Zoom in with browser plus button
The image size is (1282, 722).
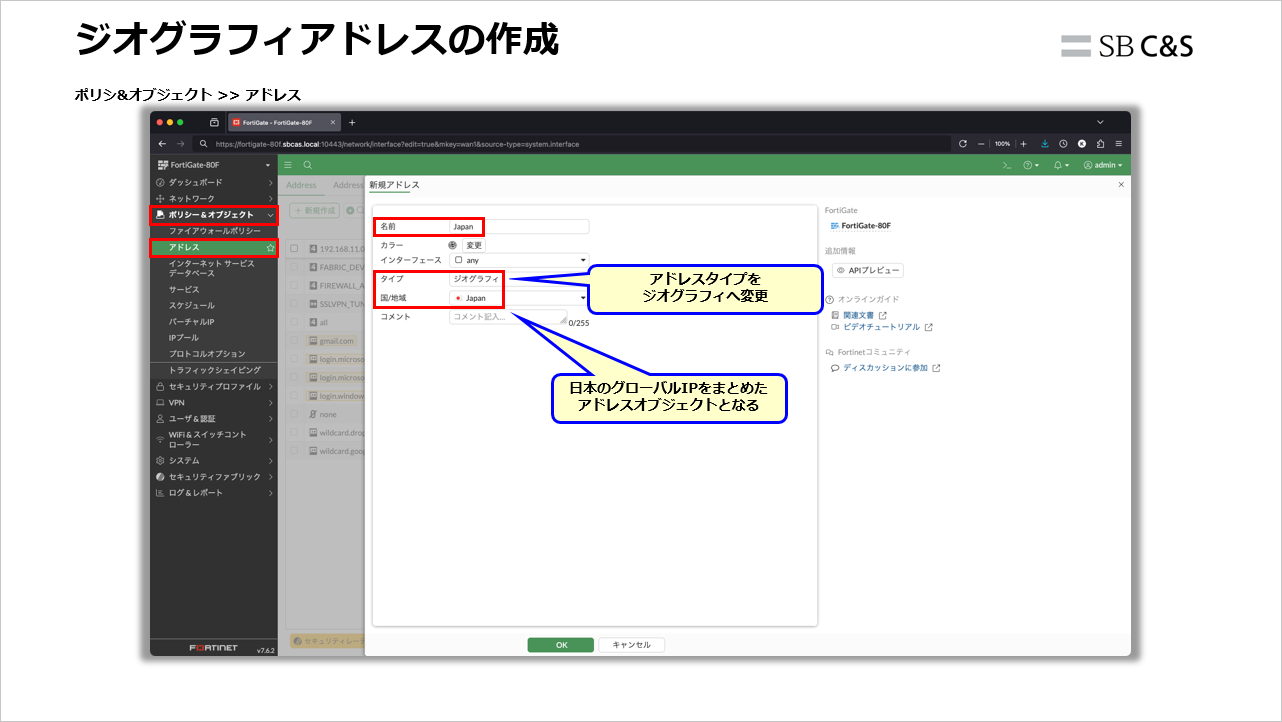coord(1023,143)
